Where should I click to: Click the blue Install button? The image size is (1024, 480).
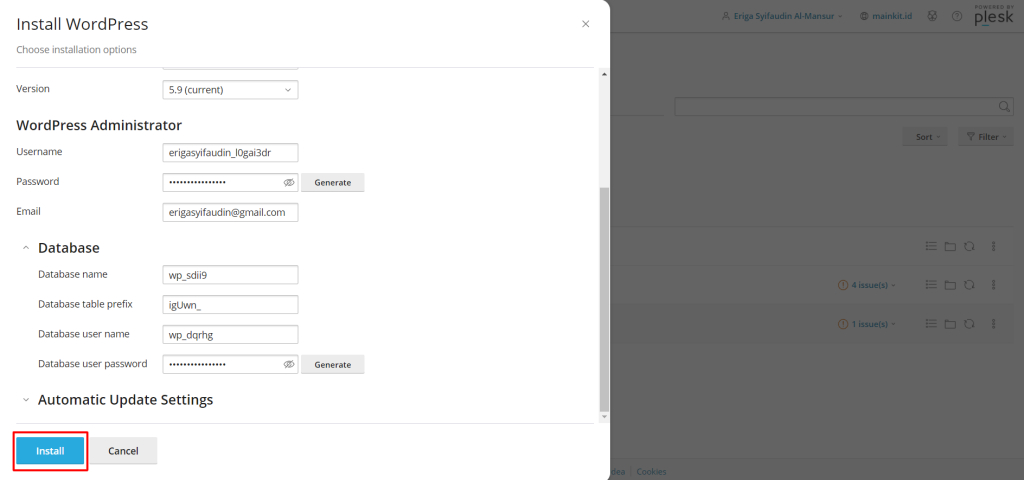(x=50, y=451)
